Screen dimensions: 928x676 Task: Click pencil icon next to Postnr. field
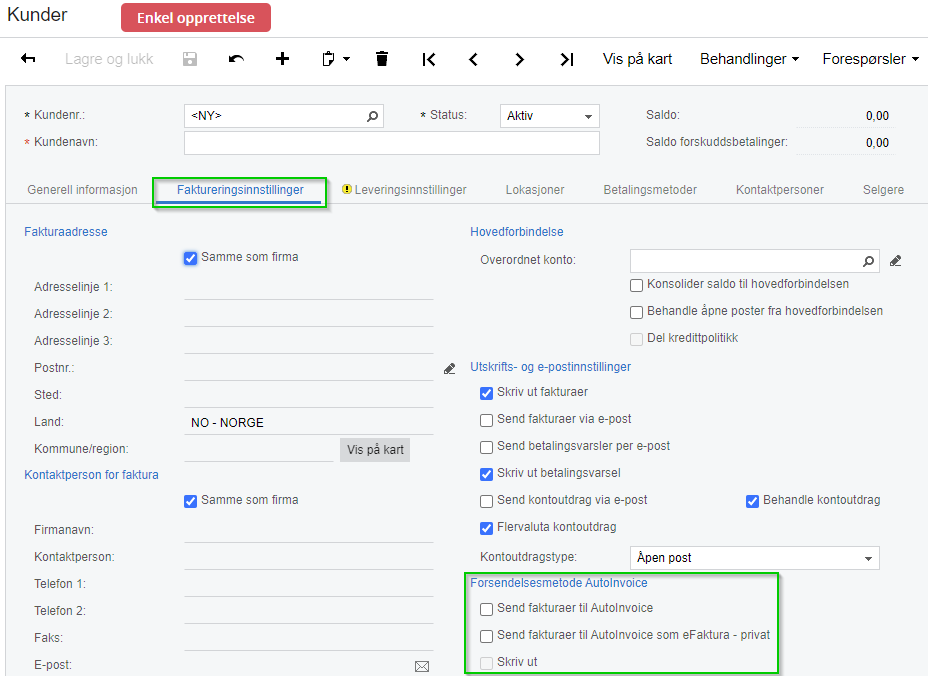point(450,369)
